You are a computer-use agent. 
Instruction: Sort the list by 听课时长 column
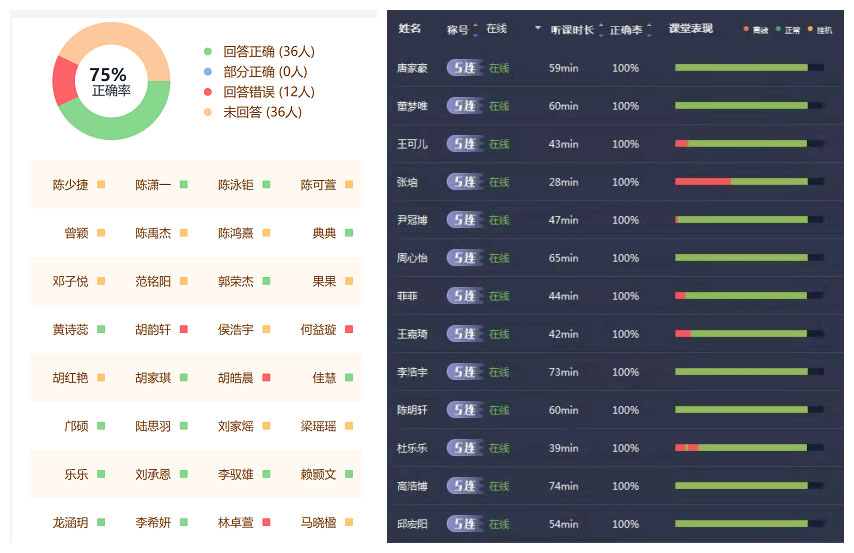pos(576,30)
